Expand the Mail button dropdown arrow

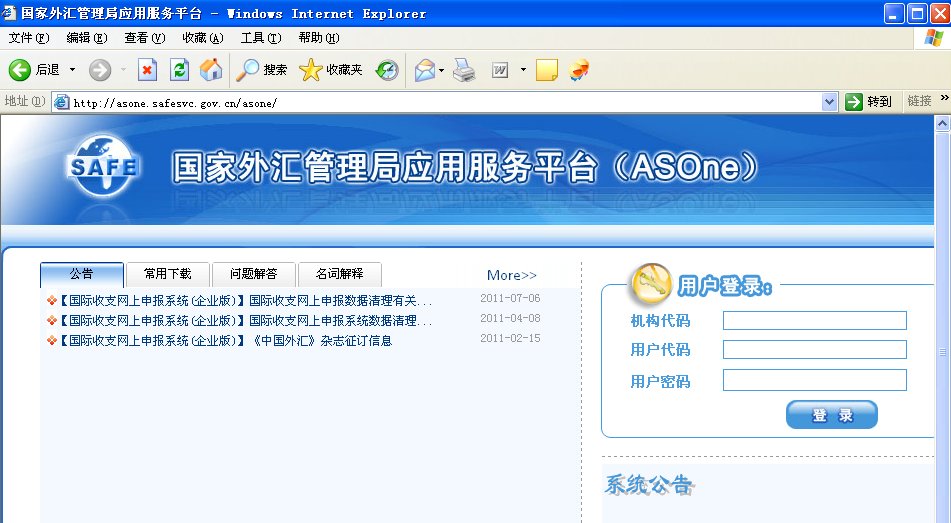(x=442, y=70)
